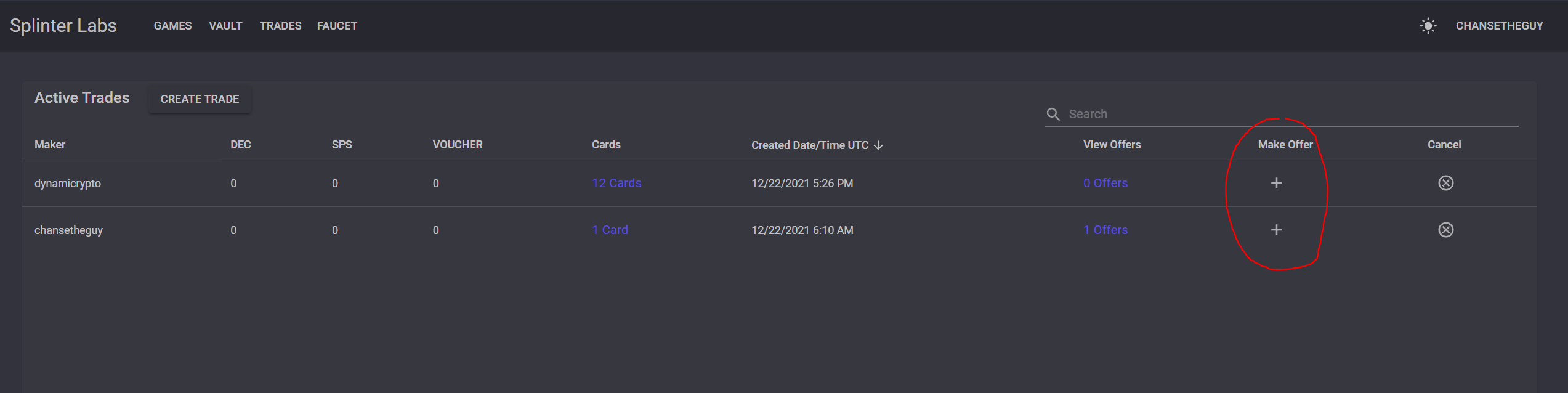
Task: Open the 0 Offers link
Action: (x=1105, y=183)
